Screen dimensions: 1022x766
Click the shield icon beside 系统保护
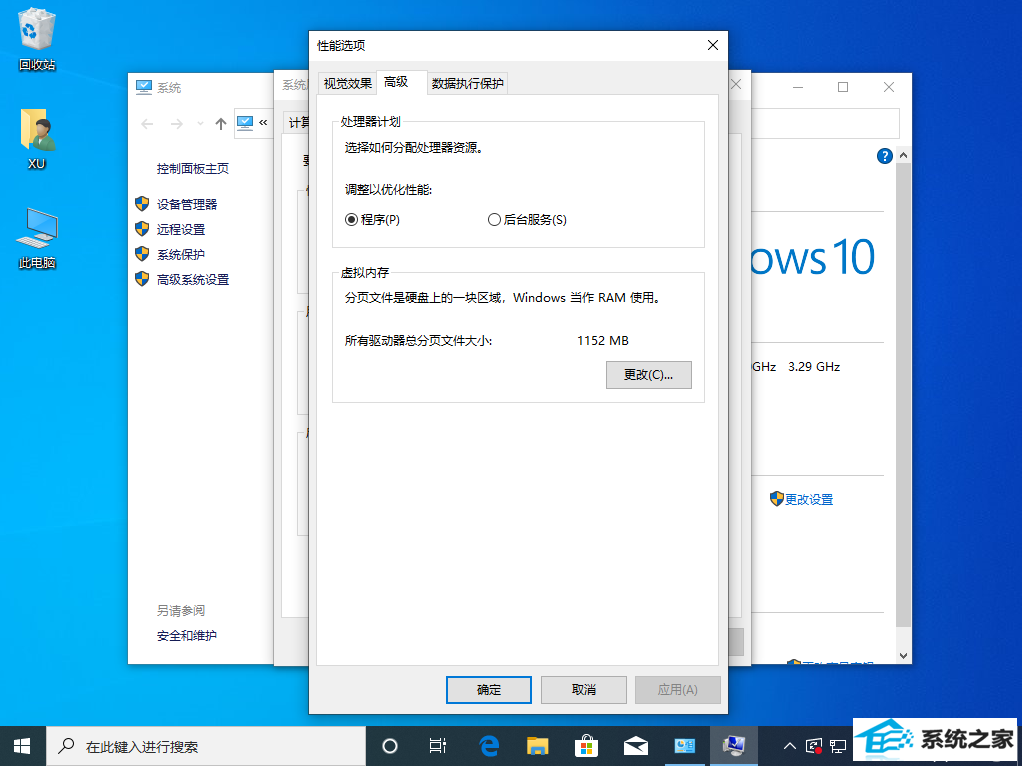(142, 254)
